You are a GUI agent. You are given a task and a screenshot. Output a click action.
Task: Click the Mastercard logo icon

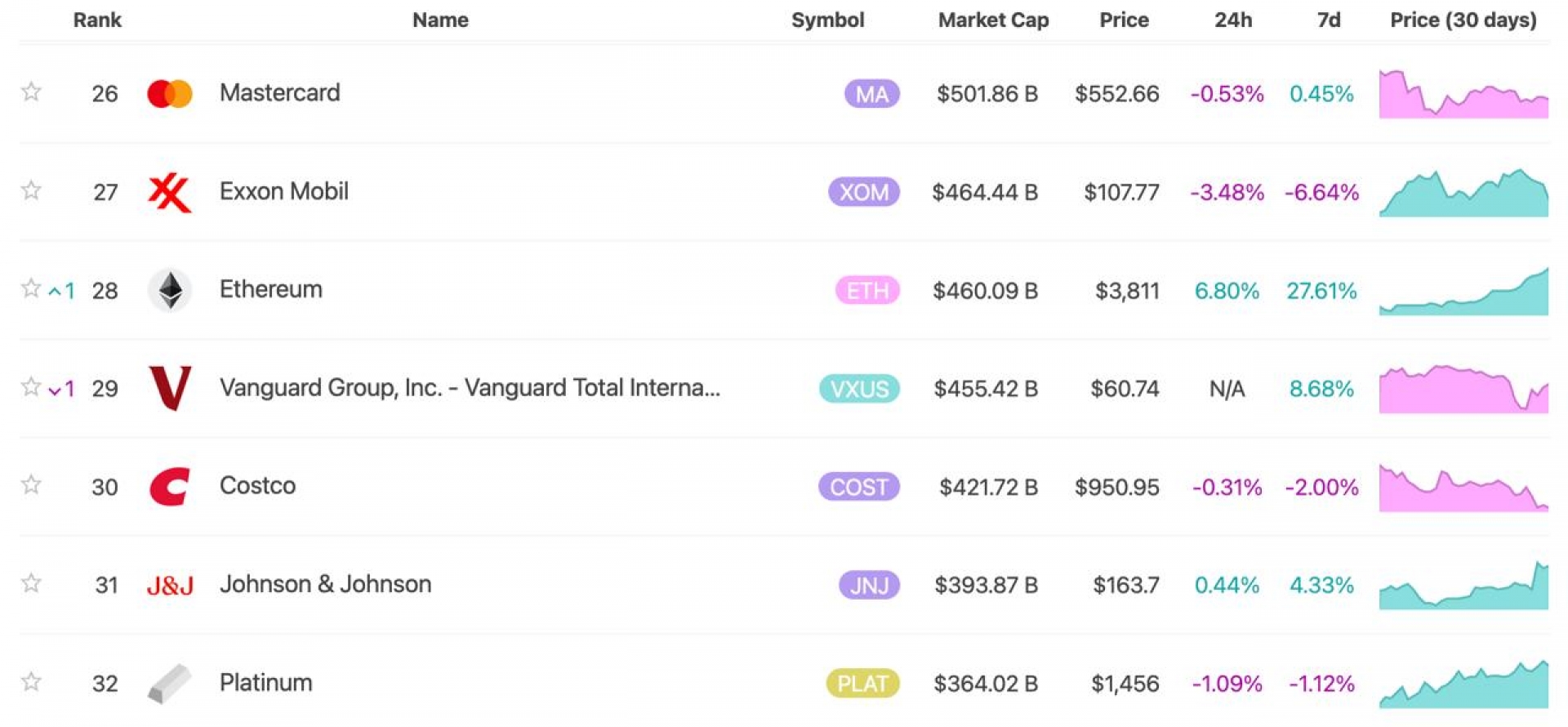coord(170,94)
